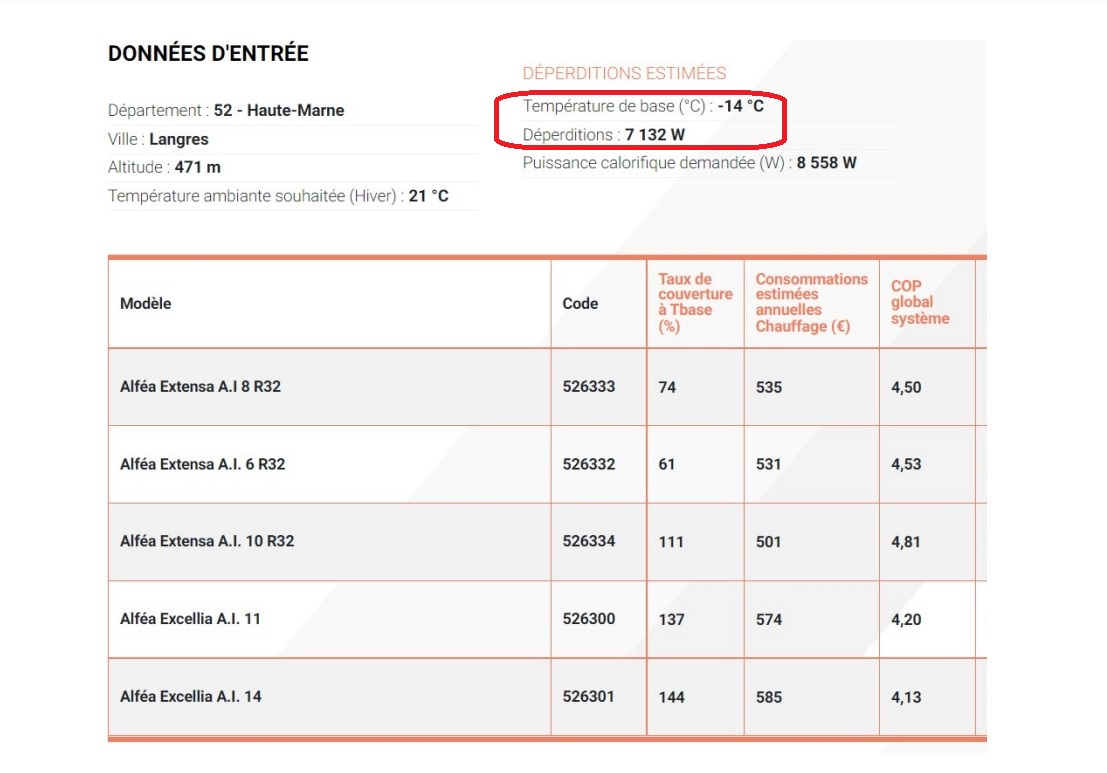This screenshot has height=773, width=1107.
Task: Click the Modèle column header
Action: [146, 304]
